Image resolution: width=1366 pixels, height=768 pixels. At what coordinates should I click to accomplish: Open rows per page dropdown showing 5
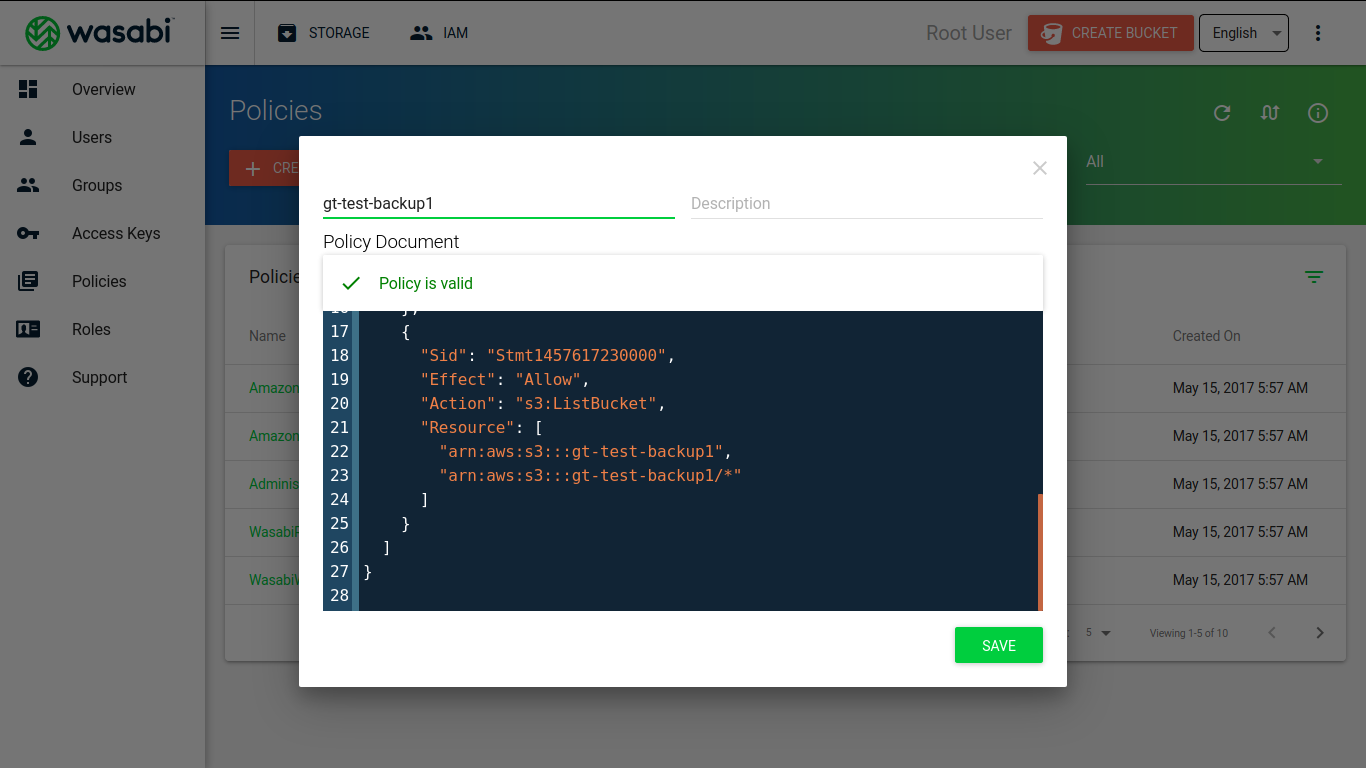[x=1099, y=633]
